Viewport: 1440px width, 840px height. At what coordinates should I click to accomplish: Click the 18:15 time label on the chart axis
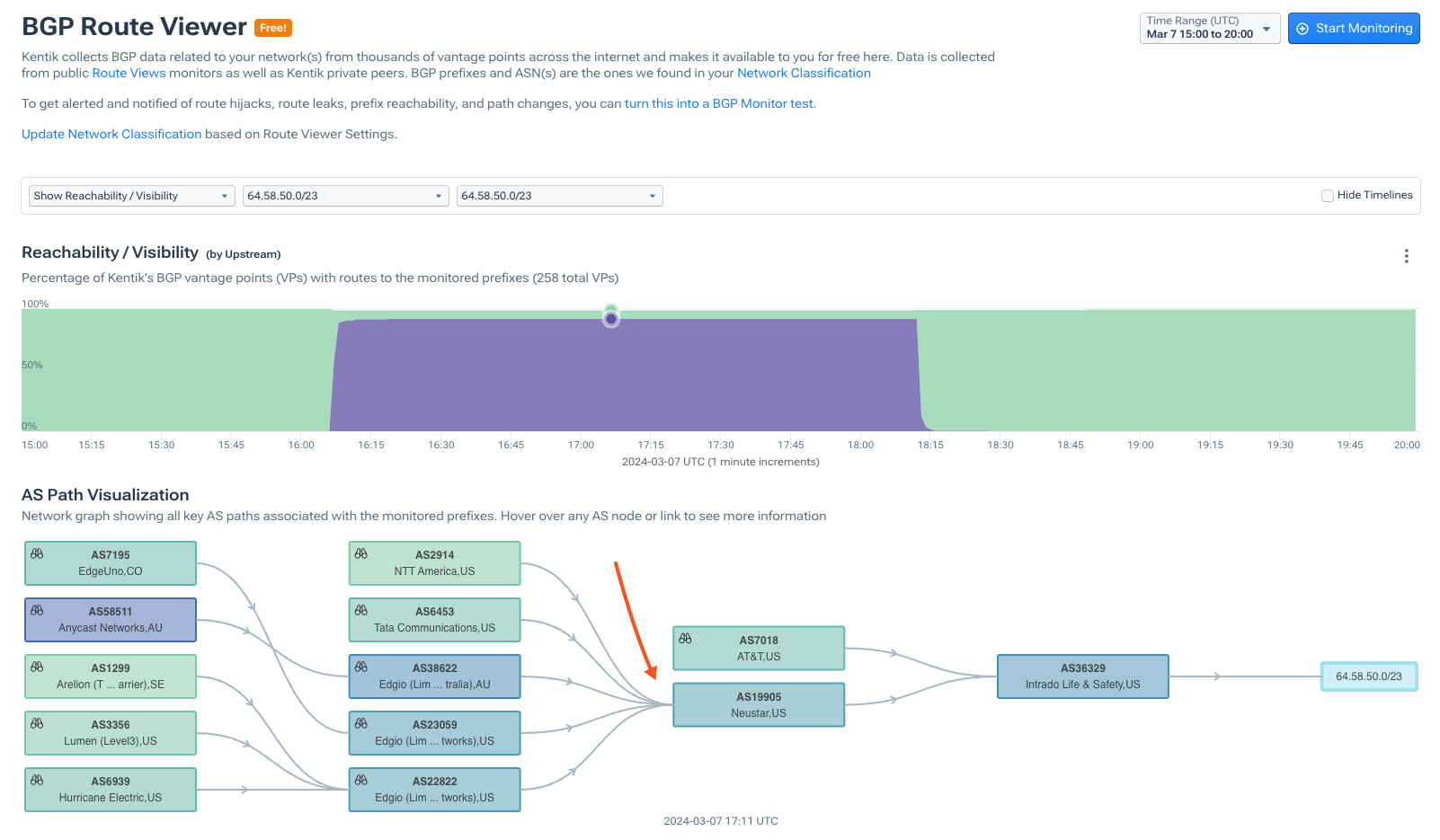[930, 445]
